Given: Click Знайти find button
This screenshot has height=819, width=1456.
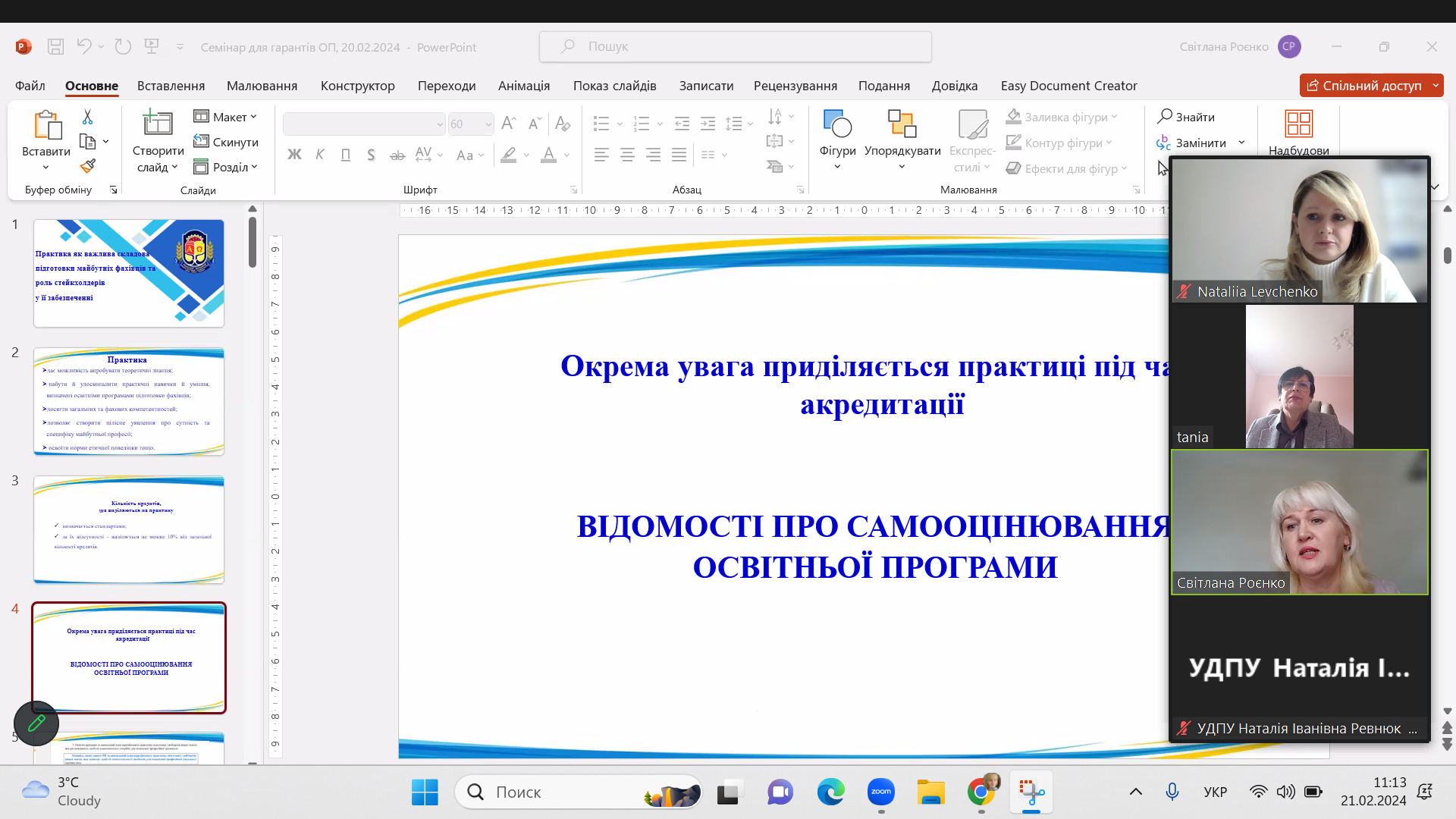Looking at the screenshot, I should click(1187, 117).
